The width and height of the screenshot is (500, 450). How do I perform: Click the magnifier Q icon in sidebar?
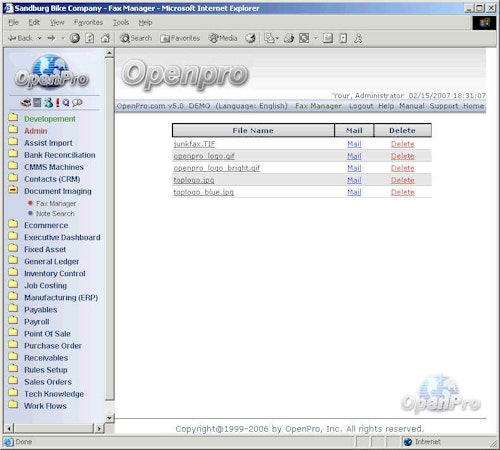pos(66,103)
